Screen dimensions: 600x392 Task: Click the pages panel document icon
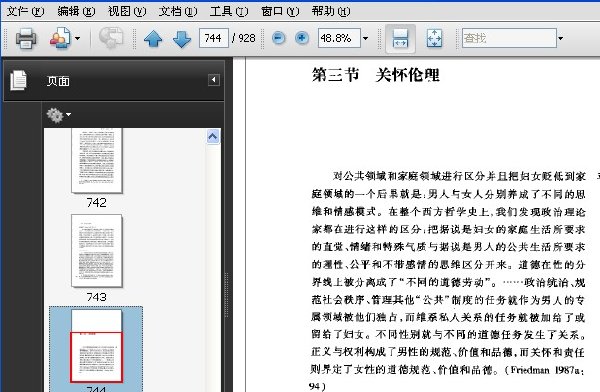[x=18, y=80]
